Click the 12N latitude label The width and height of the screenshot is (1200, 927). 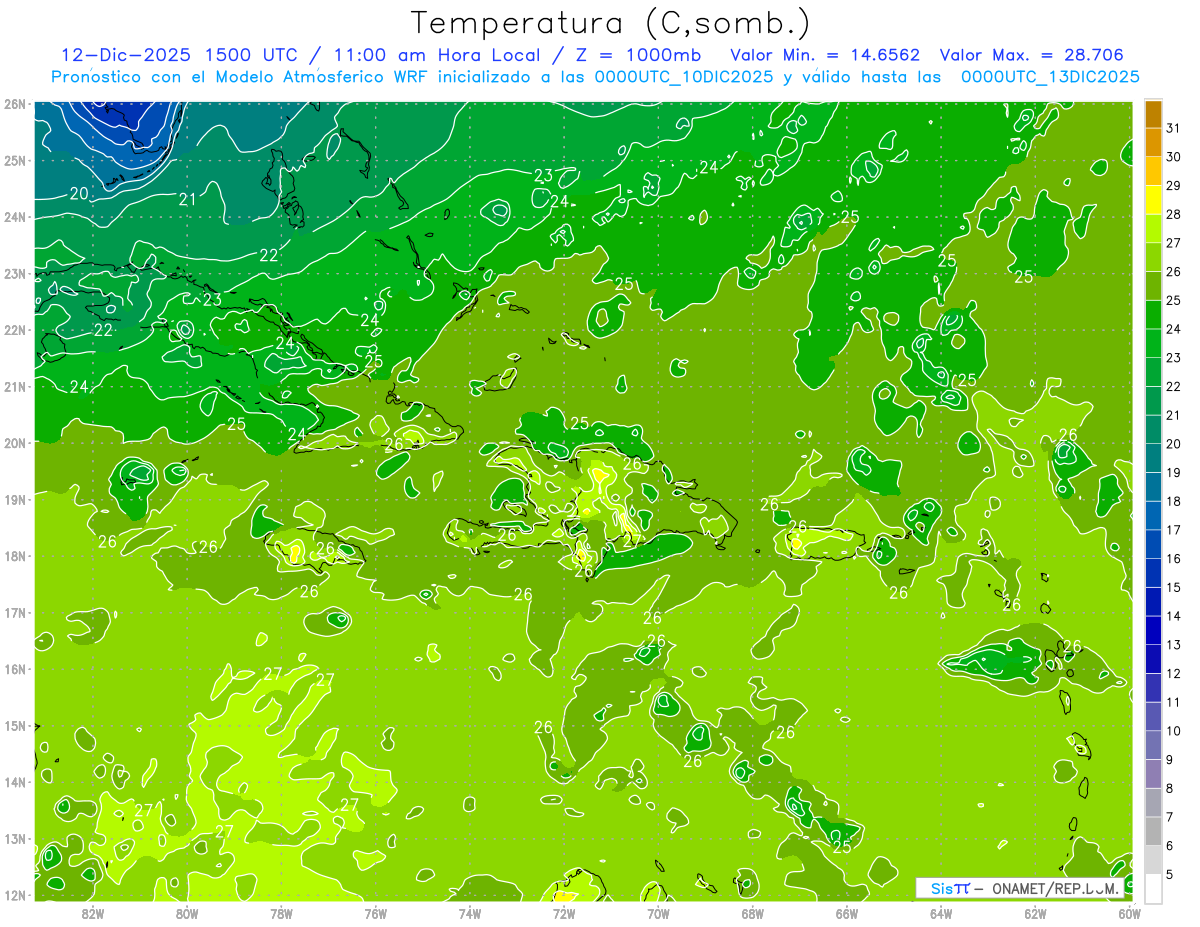tap(15, 895)
